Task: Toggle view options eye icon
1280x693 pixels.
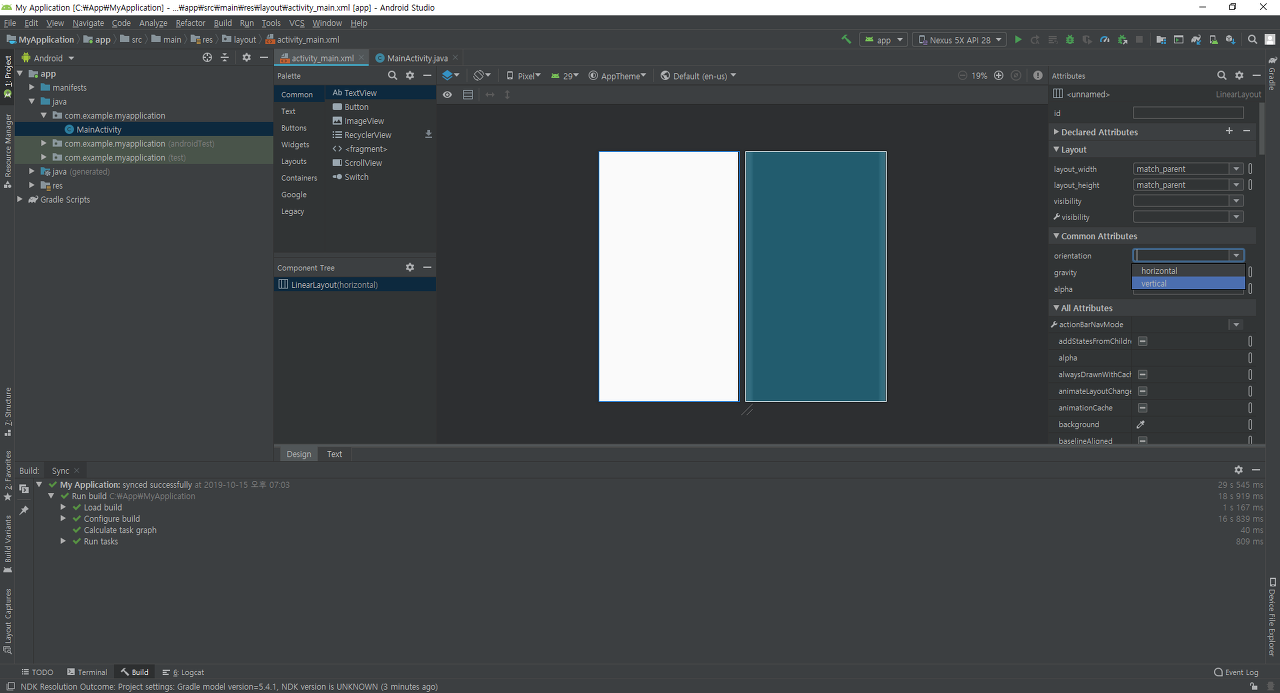Action: pyautogui.click(x=448, y=95)
